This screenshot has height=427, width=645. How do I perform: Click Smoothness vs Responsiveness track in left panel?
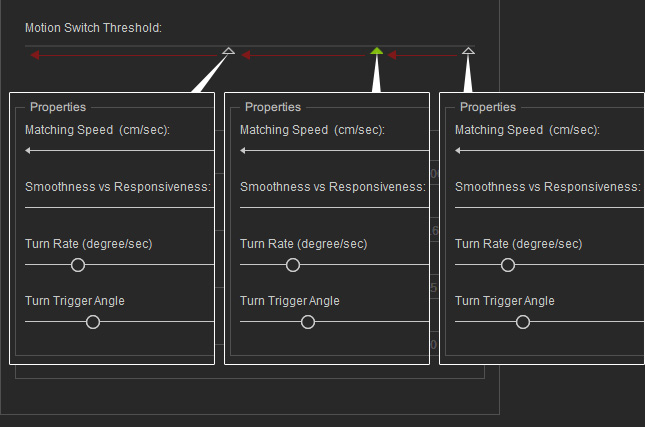tap(119, 207)
